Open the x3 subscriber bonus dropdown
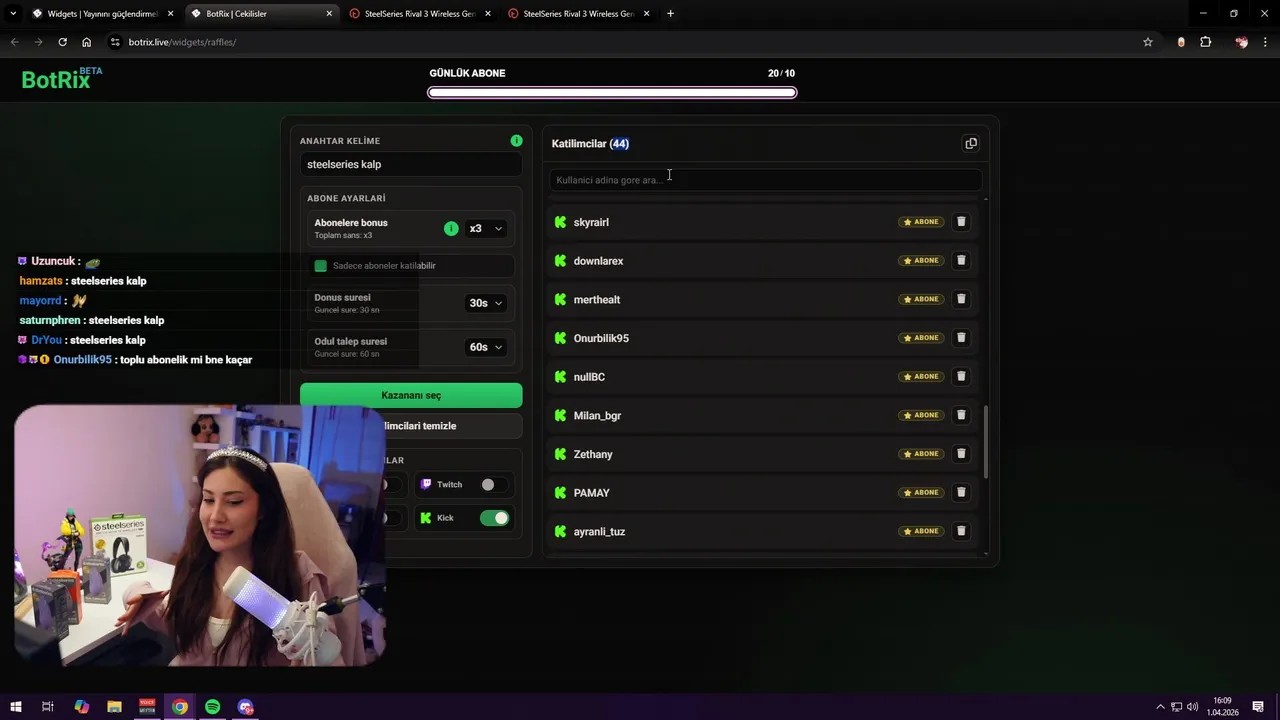 click(486, 229)
